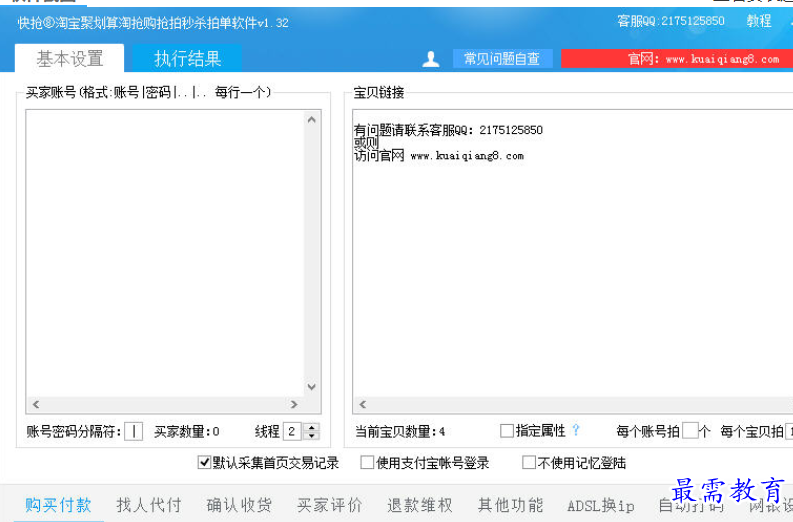Click the user account icon

(430, 59)
